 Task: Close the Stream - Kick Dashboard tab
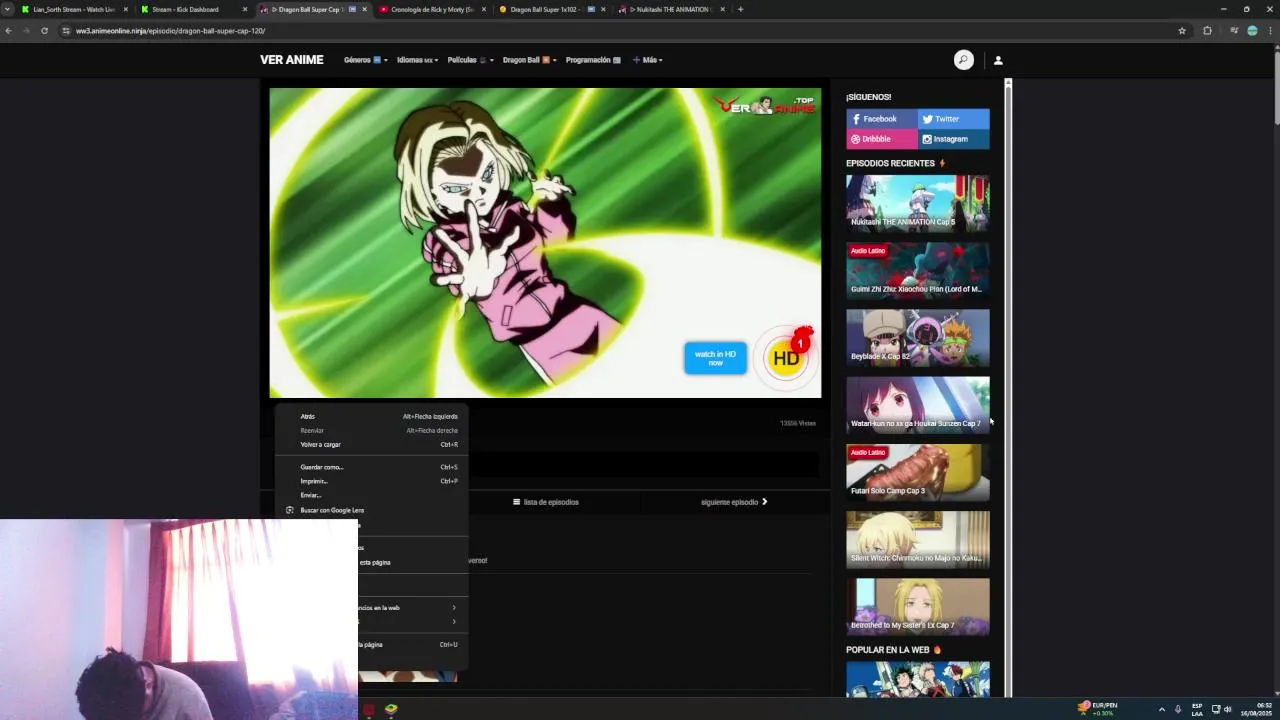click(244, 9)
